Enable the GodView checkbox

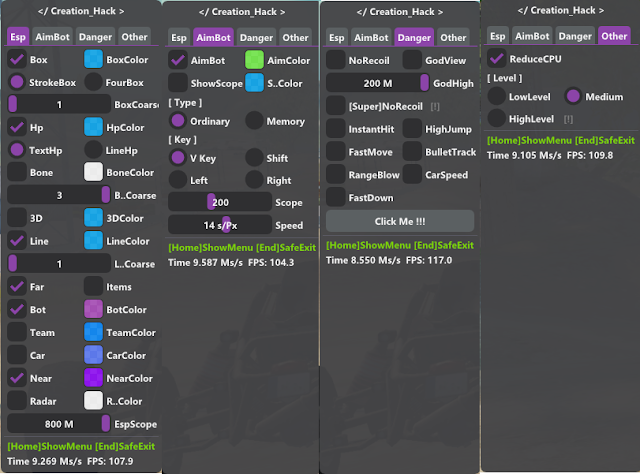click(412, 60)
